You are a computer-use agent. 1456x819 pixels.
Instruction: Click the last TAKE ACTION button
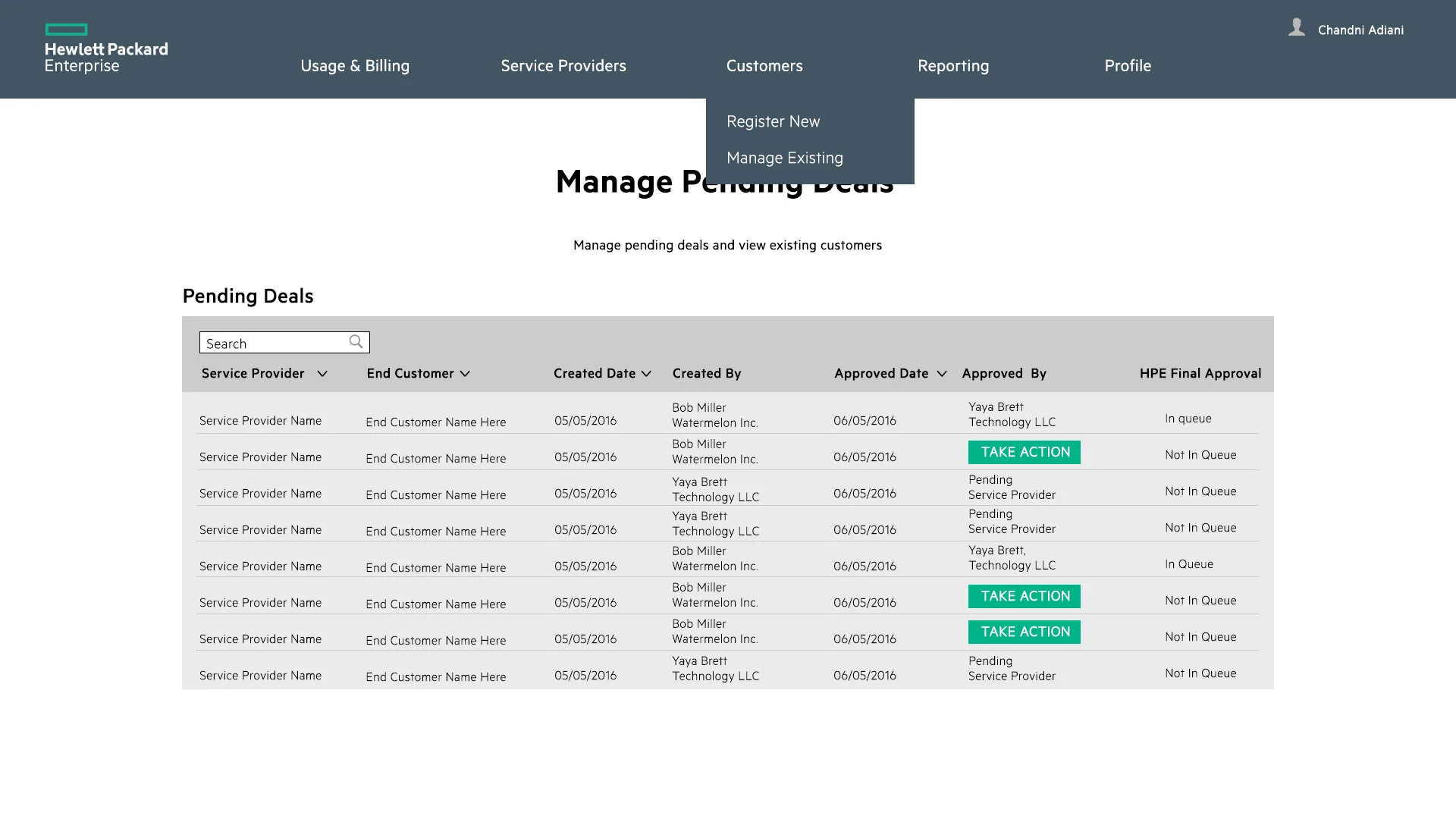(x=1024, y=632)
